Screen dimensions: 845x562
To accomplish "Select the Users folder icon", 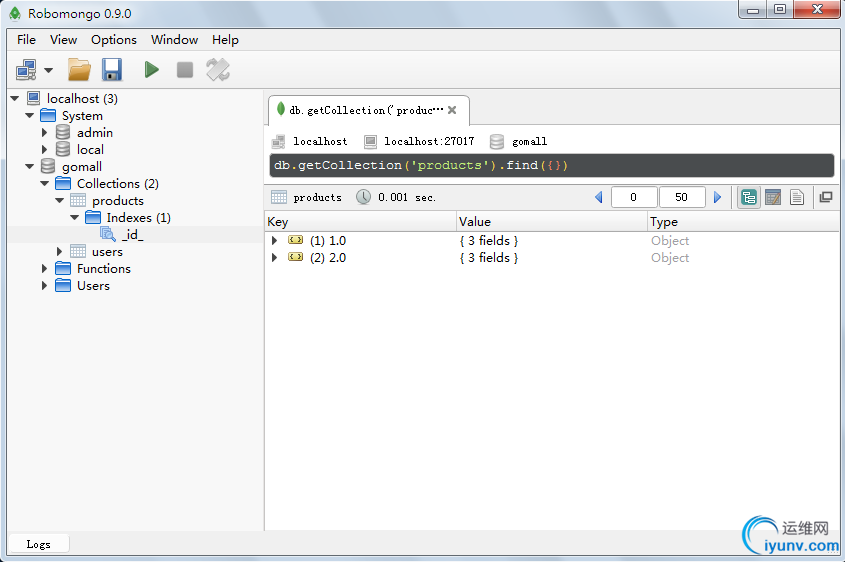I will coord(63,286).
